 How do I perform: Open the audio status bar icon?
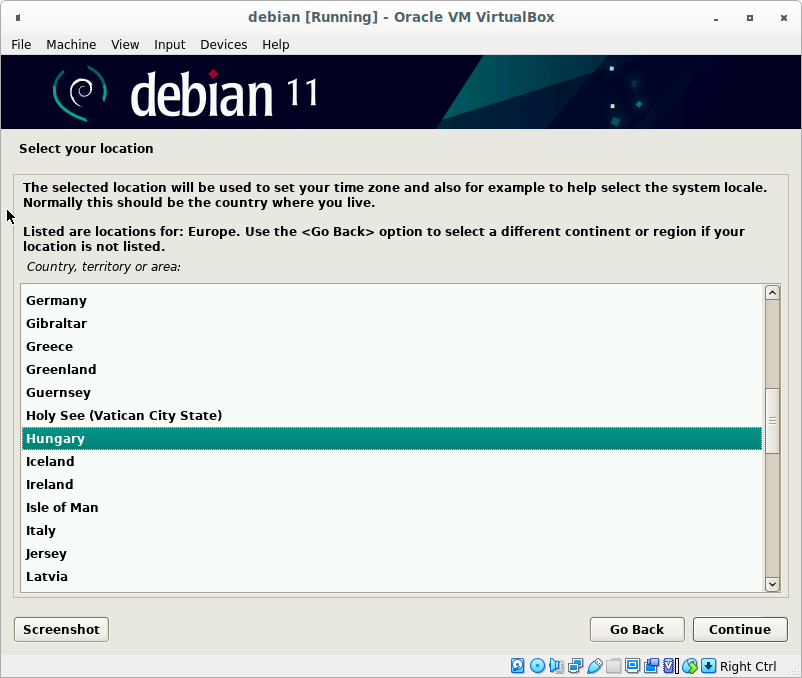556,666
